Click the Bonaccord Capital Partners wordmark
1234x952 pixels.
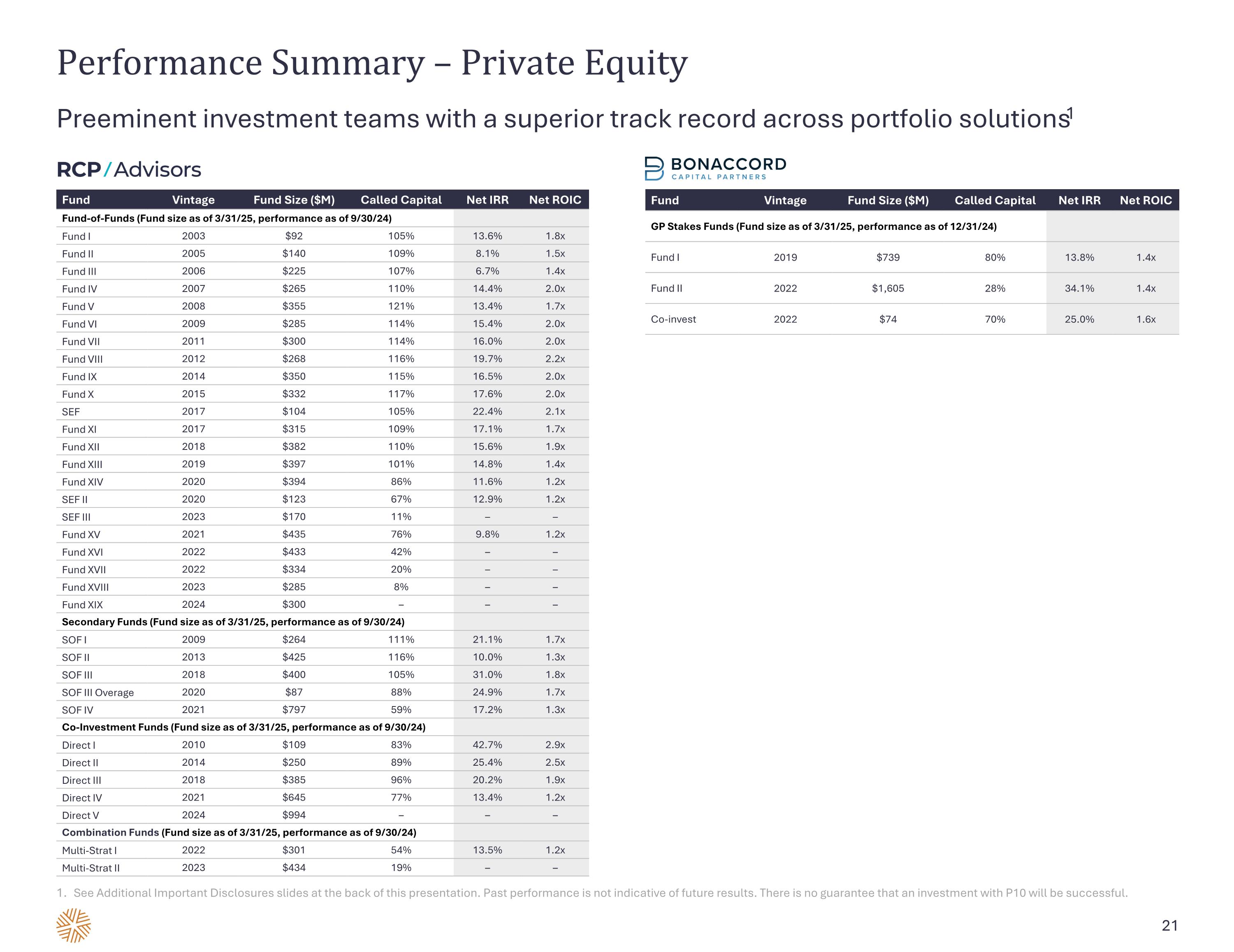pyautogui.click(x=728, y=168)
